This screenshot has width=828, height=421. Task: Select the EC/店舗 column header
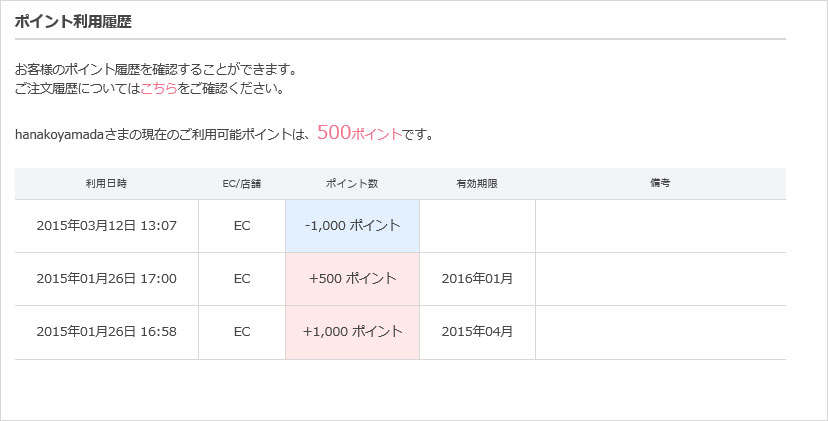[x=242, y=184]
